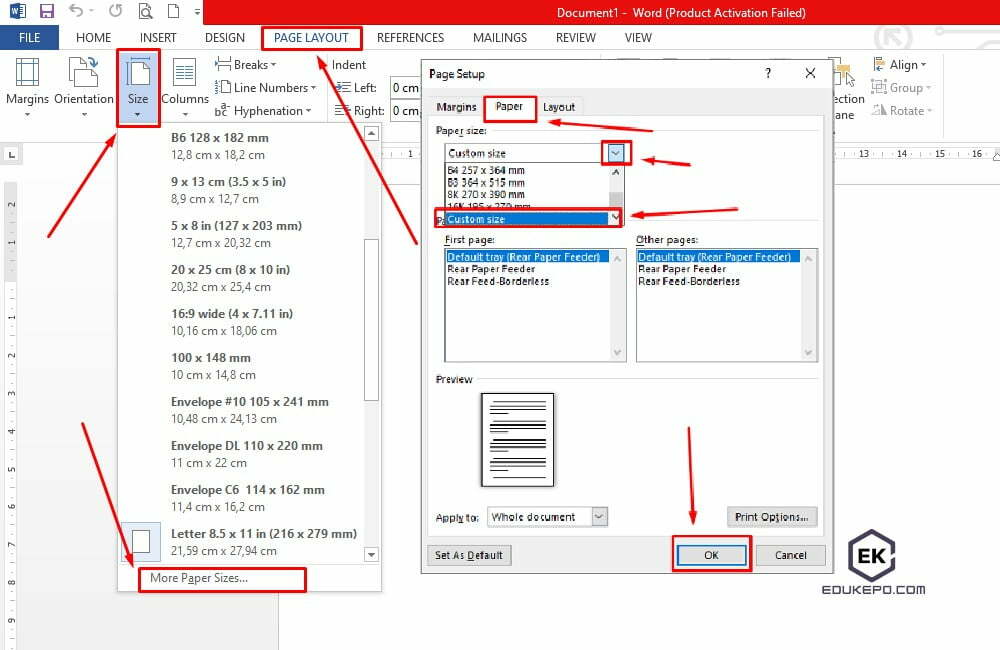Open the Group menu
This screenshot has width=1000, height=650.
tap(901, 87)
